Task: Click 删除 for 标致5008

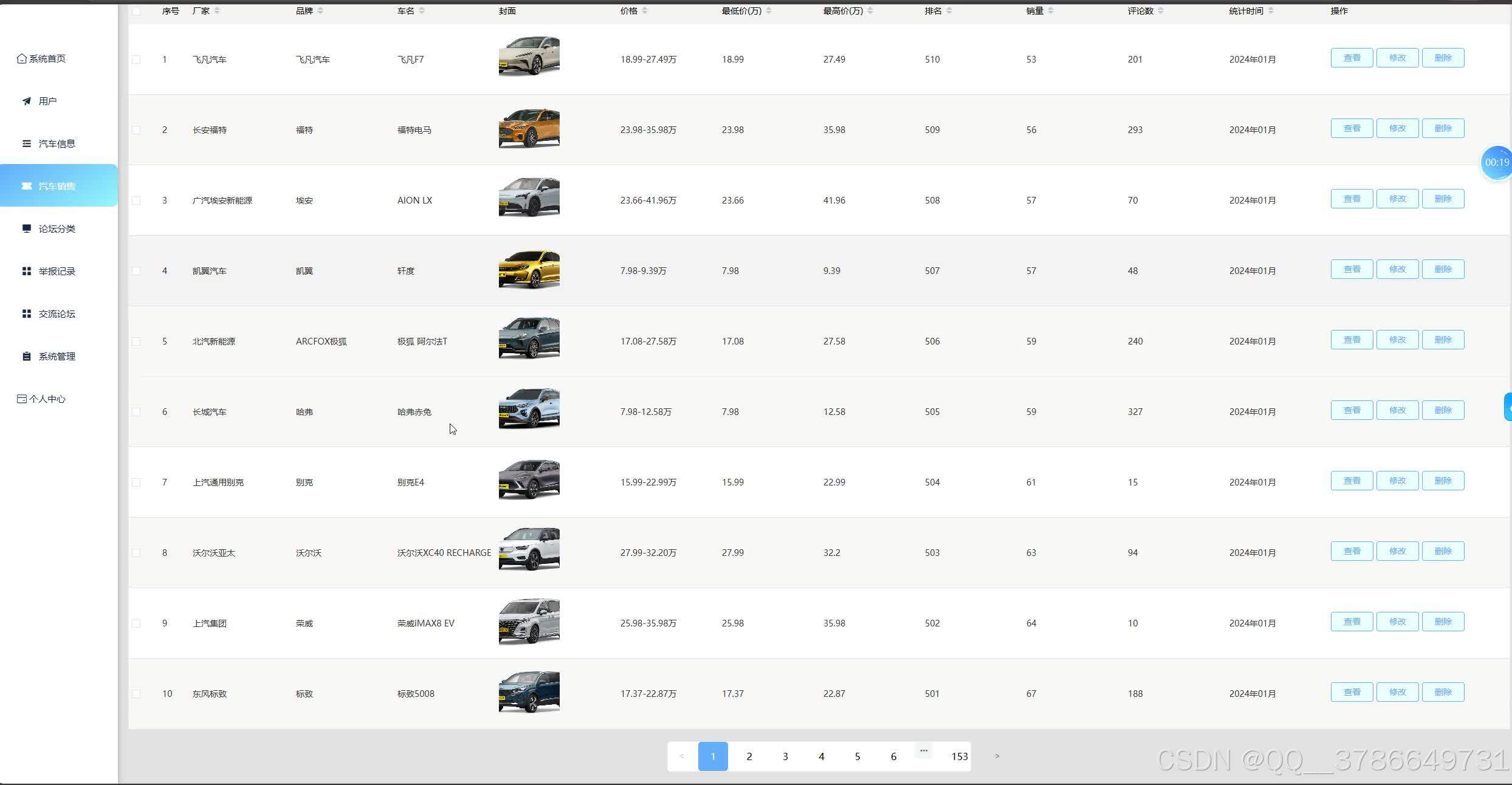Action: (x=1443, y=692)
